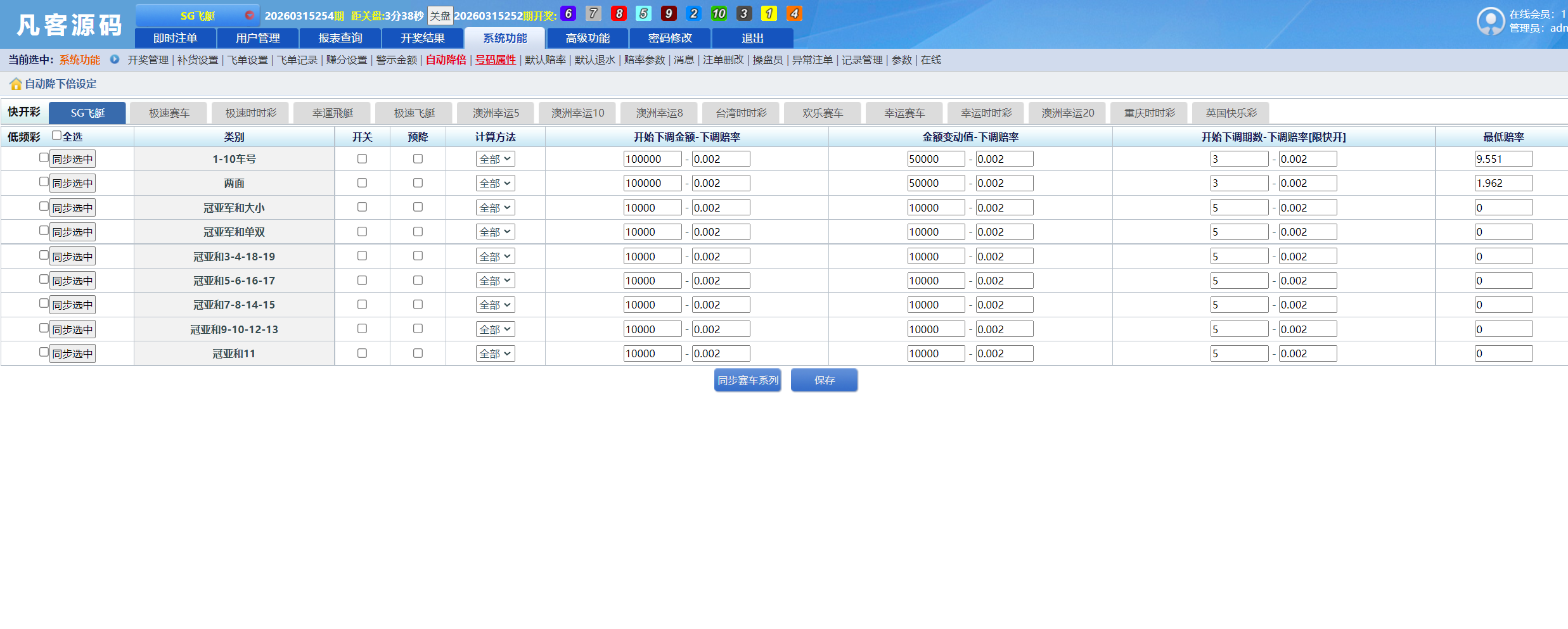This screenshot has height=629, width=1568.
Task: Click the user avatar icon top right
Action: 1490,21
